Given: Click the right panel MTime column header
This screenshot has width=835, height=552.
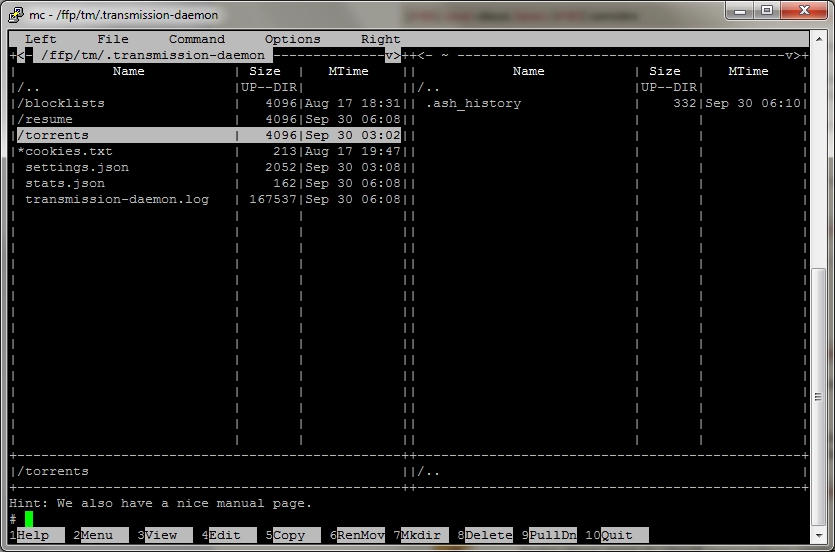Looking at the screenshot, I should (748, 71).
